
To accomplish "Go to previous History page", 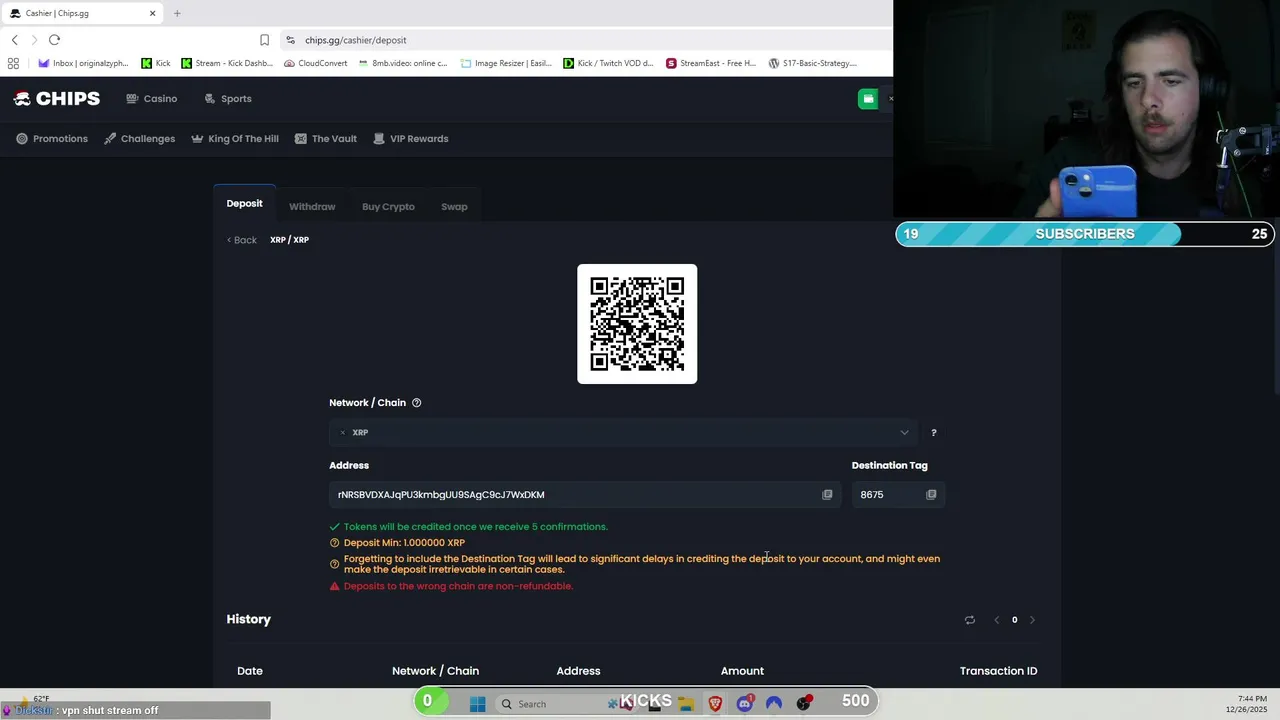I will point(996,620).
